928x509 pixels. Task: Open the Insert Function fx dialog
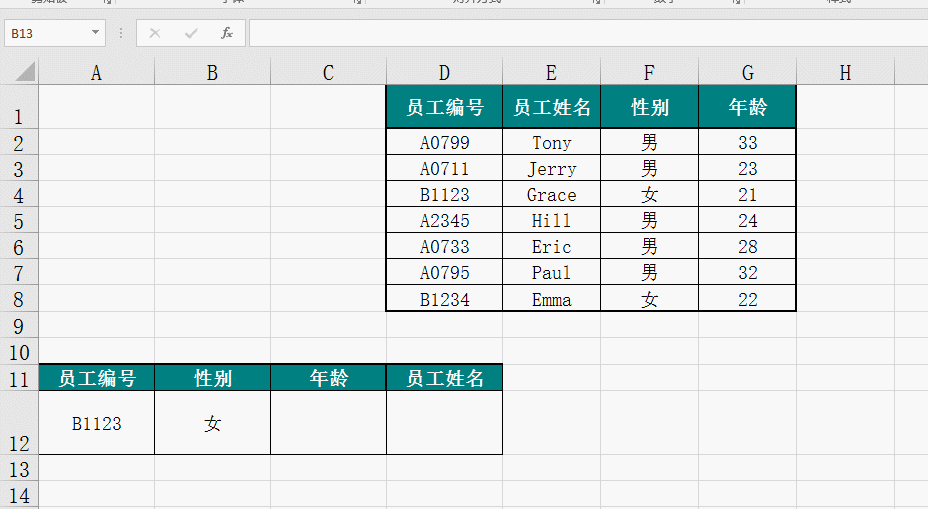(x=227, y=33)
